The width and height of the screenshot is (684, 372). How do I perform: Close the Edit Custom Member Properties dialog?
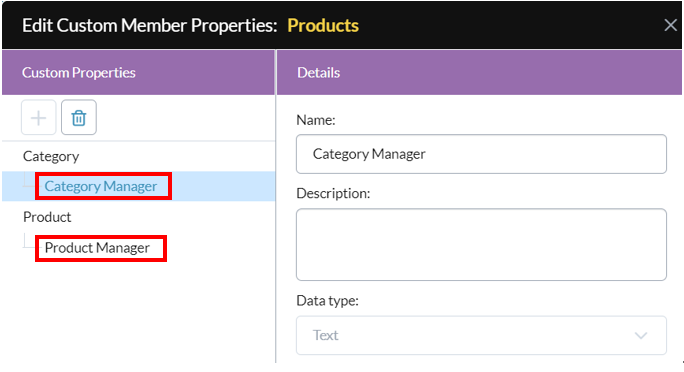pyautogui.click(x=670, y=25)
